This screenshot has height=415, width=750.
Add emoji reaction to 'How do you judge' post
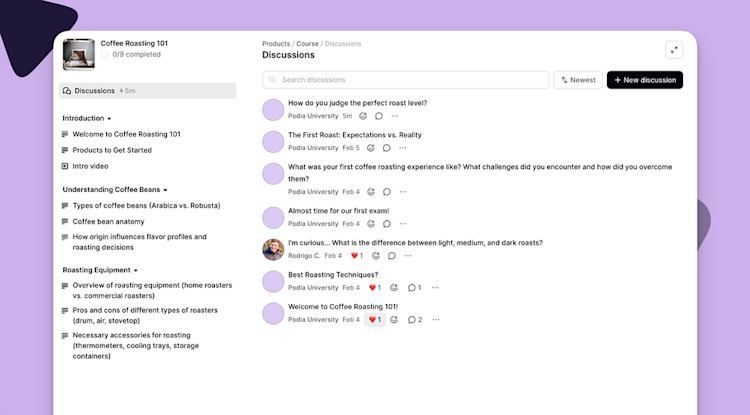(x=363, y=116)
